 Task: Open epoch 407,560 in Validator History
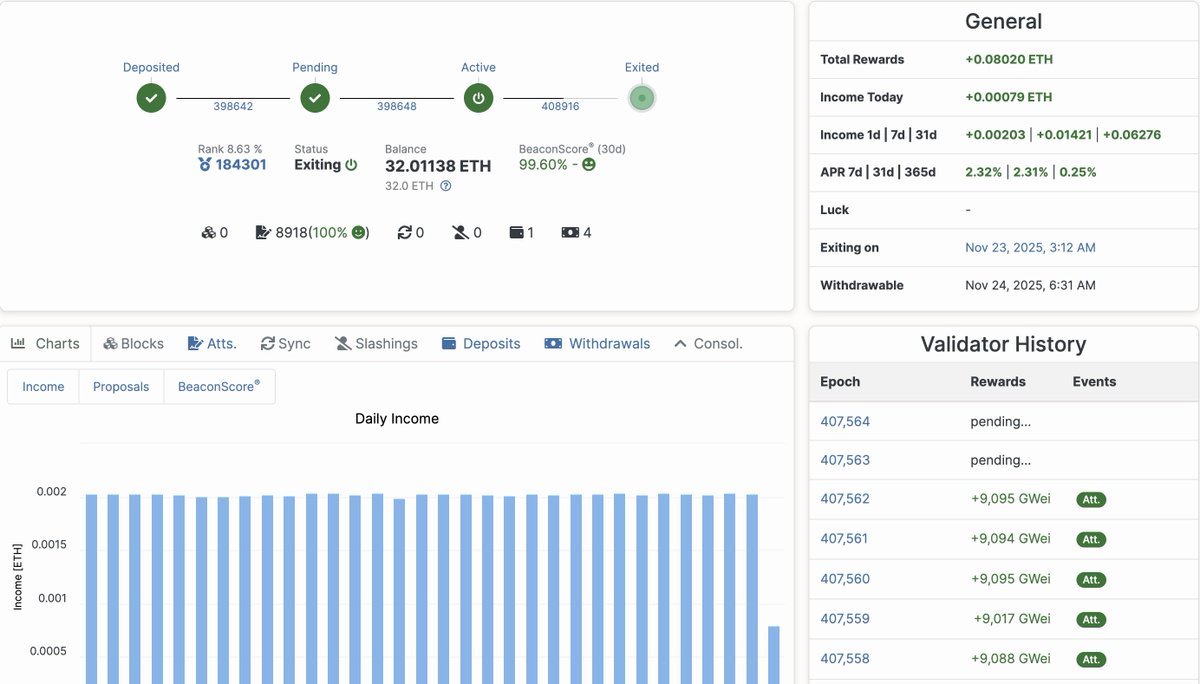(845, 578)
